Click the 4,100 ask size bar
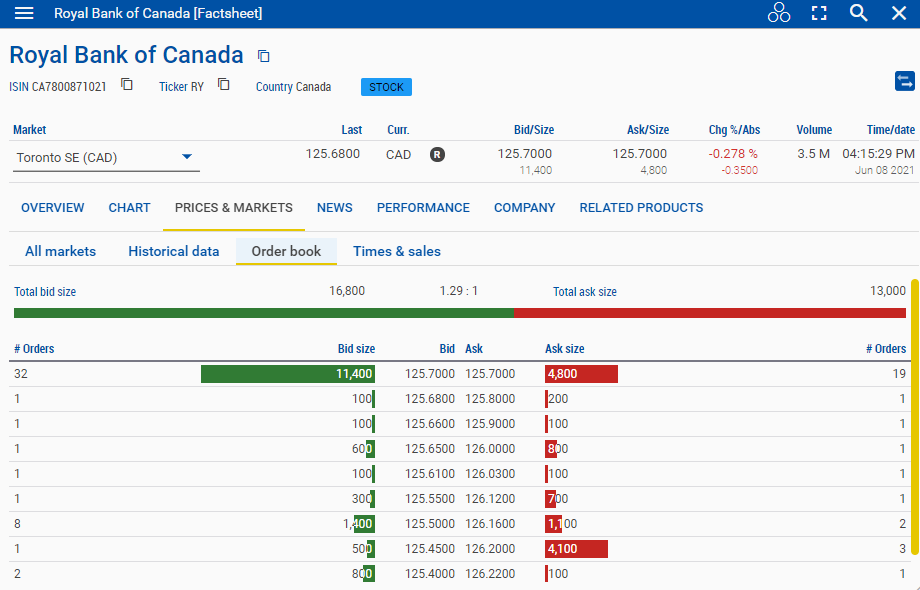Image resolution: width=920 pixels, height=590 pixels. point(576,549)
